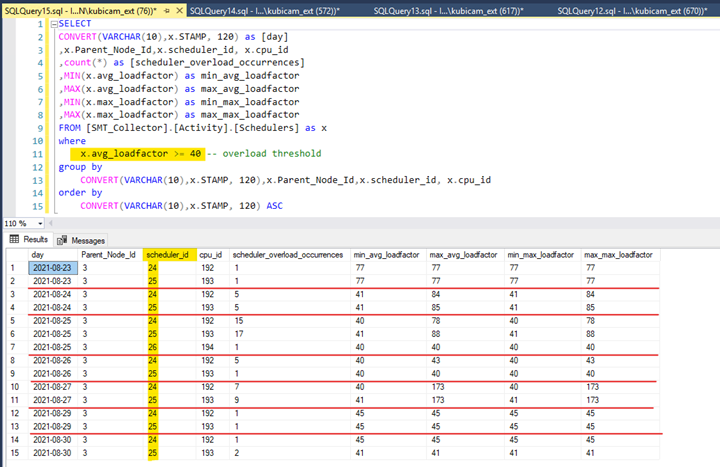This screenshot has width=720, height=467.
Task: Switch to the SQLQuery14.sql tab
Action: pyautogui.click(x=264, y=11)
